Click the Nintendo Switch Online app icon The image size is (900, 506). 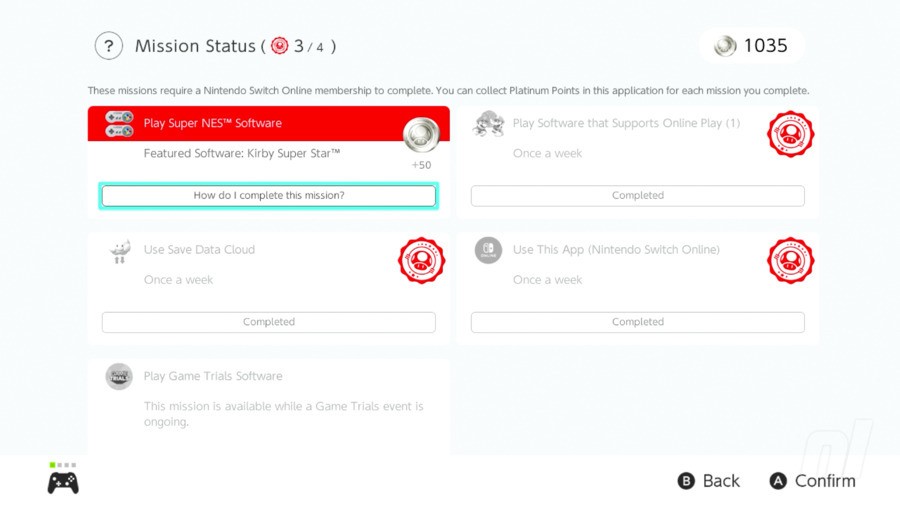488,250
